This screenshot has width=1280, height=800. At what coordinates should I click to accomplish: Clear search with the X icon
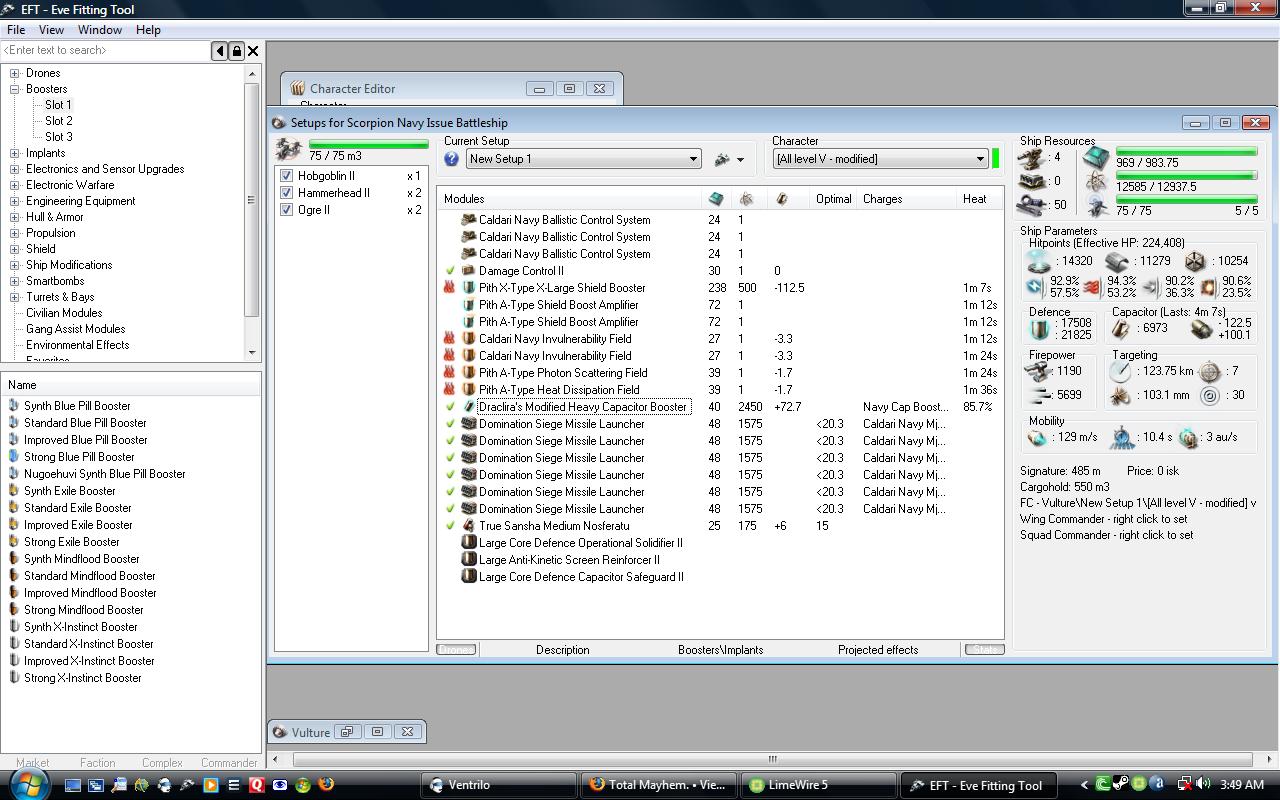coord(253,50)
